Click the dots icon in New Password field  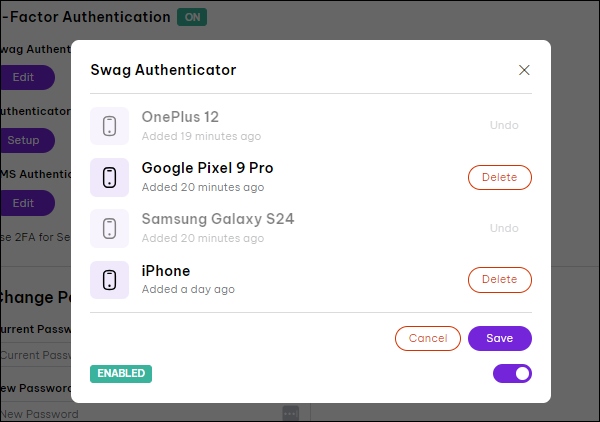coord(291,412)
